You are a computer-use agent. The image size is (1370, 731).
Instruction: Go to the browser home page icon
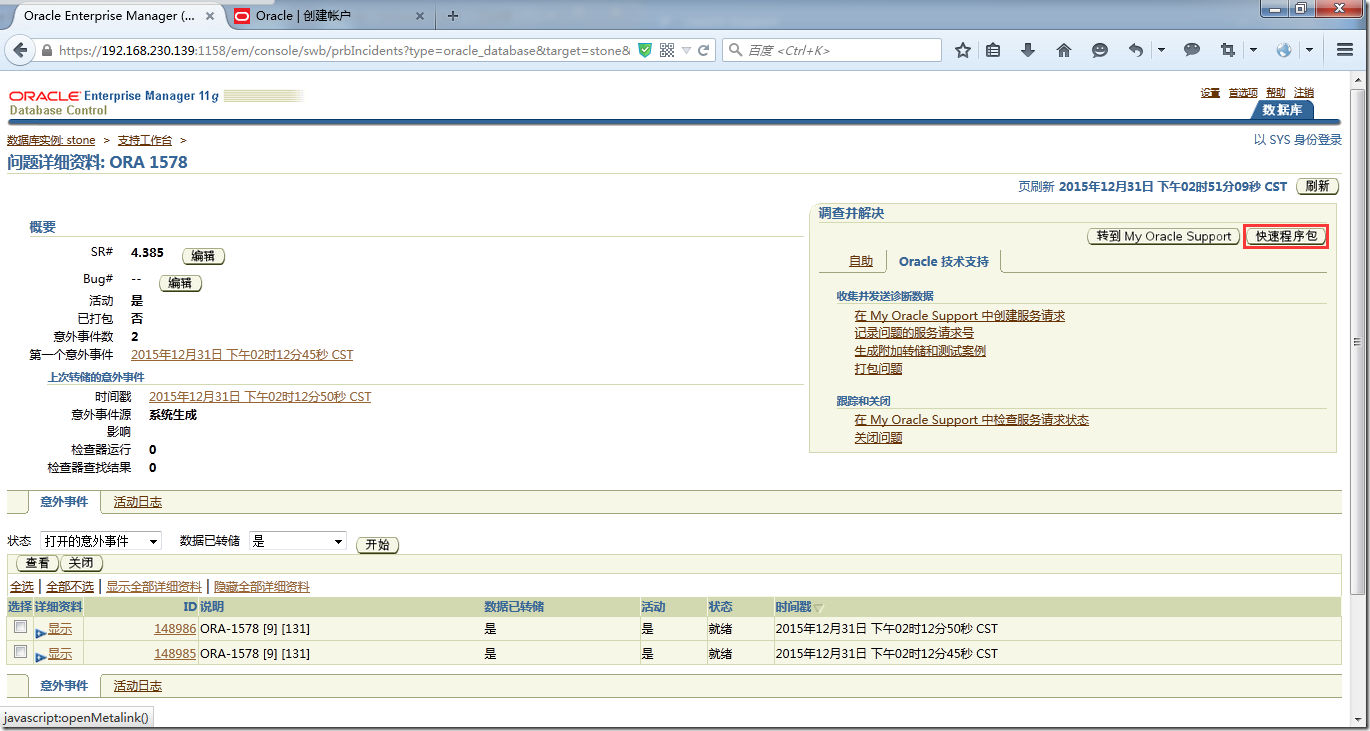point(1064,50)
